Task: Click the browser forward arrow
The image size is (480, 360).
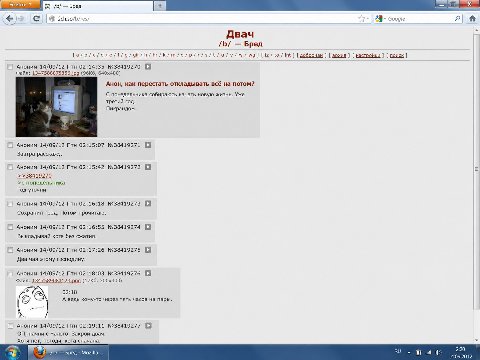Action: [x=21, y=19]
